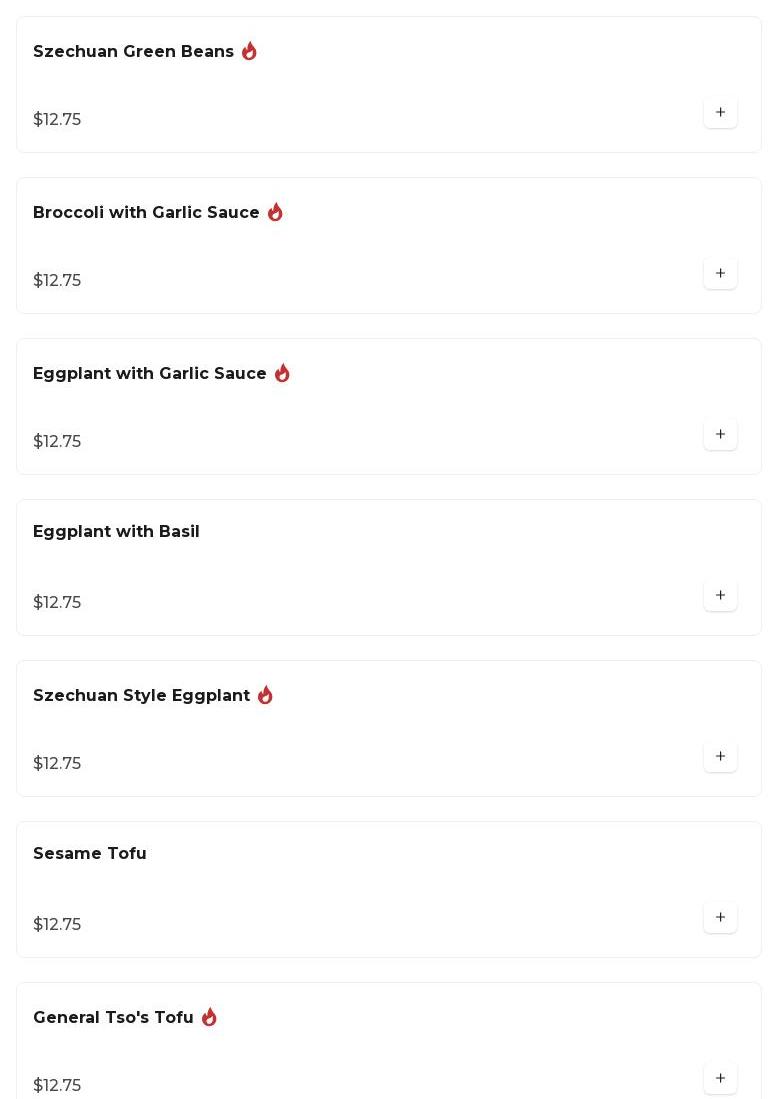This screenshot has height=1099, width=778.
Task: Select General Tso's Tofu title
Action: click(113, 1018)
